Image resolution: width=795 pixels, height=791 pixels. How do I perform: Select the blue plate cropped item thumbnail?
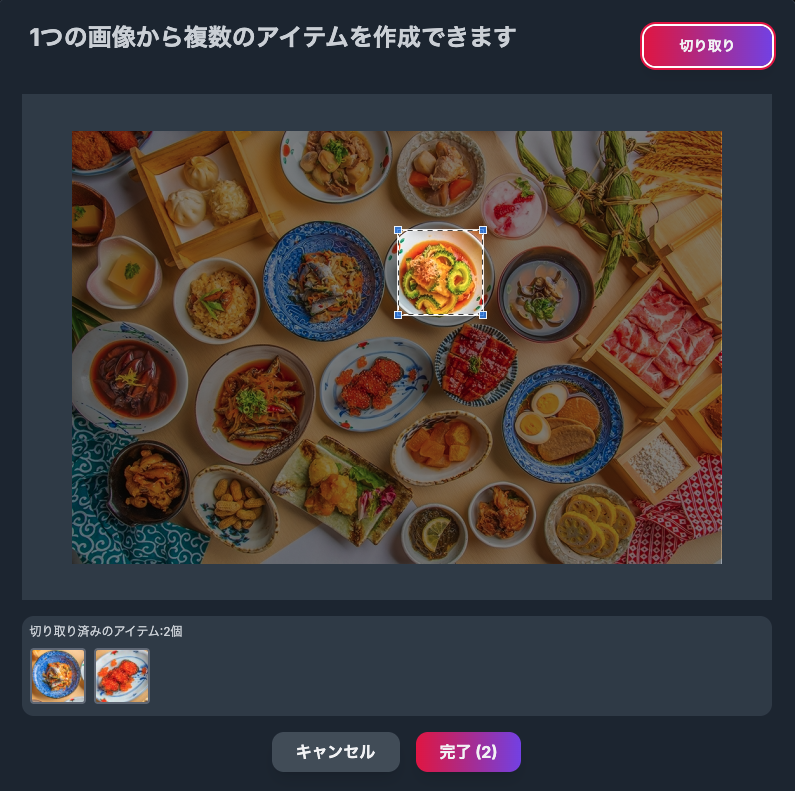point(58,675)
